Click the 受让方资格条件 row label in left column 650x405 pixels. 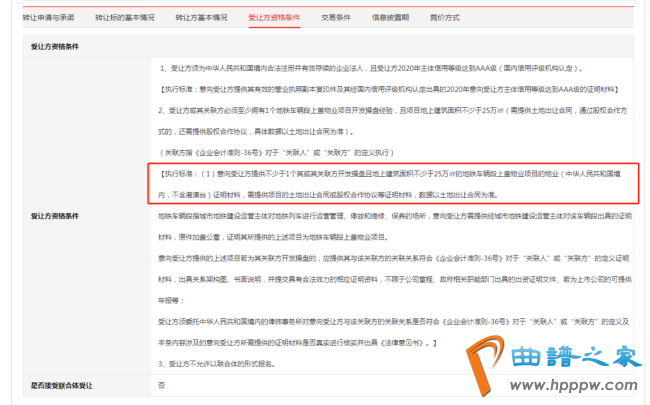53,215
